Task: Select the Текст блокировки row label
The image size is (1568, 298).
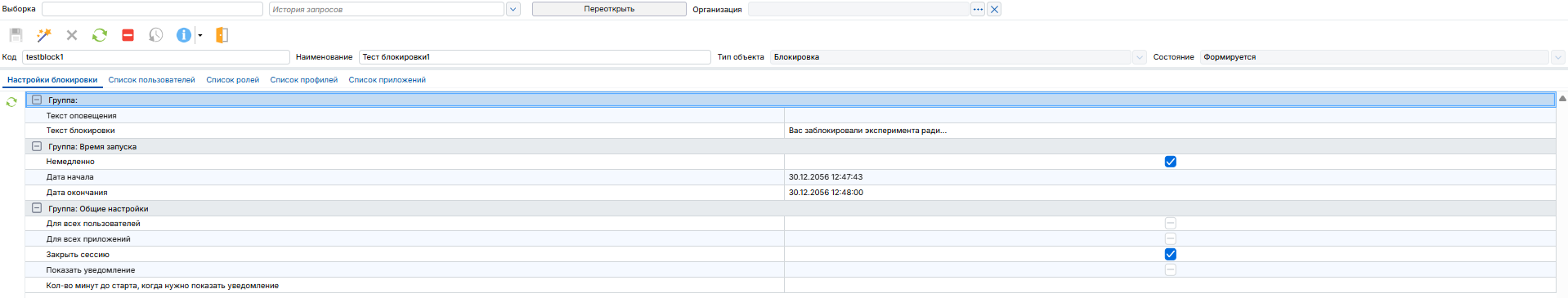Action: [x=80, y=131]
